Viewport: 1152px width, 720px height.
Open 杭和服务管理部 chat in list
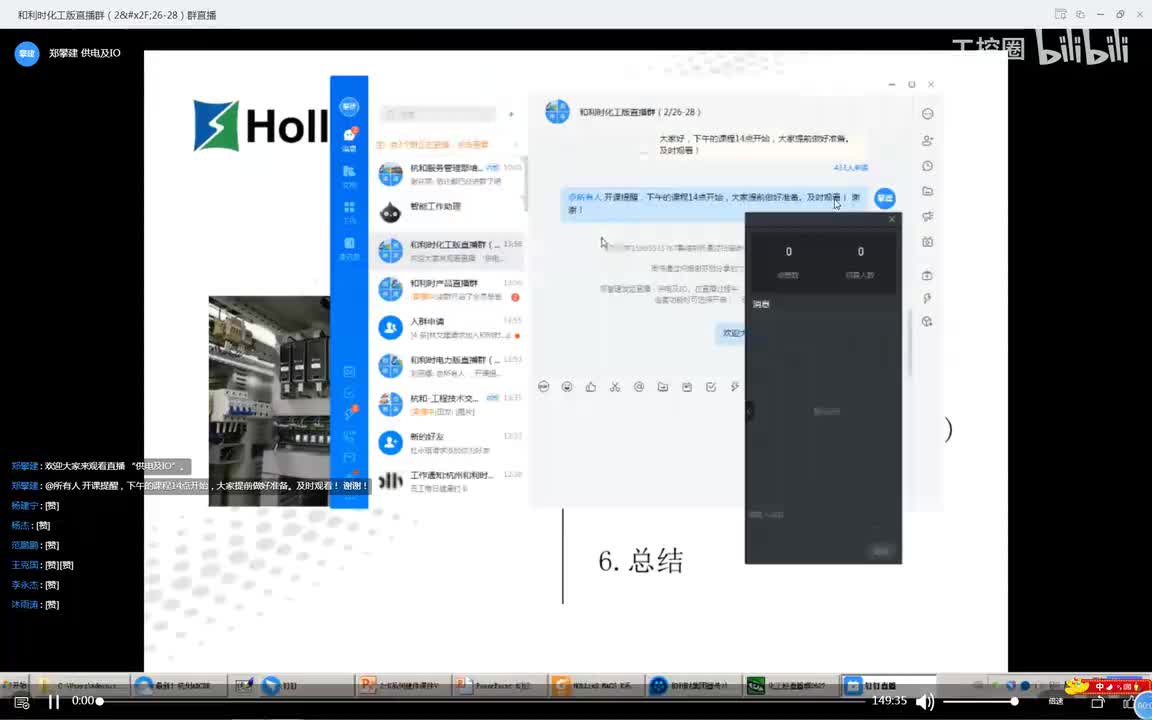(449, 174)
